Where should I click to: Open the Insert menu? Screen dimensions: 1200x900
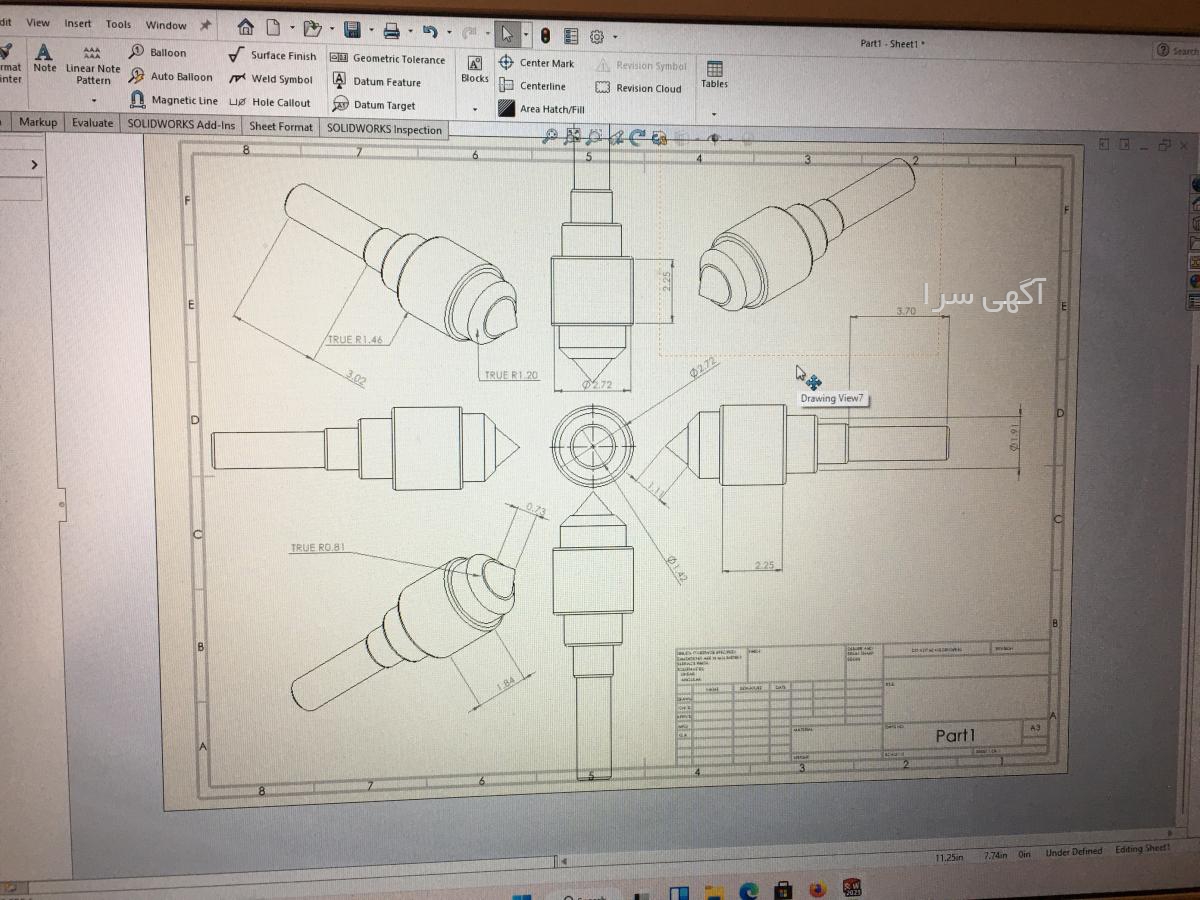point(77,23)
